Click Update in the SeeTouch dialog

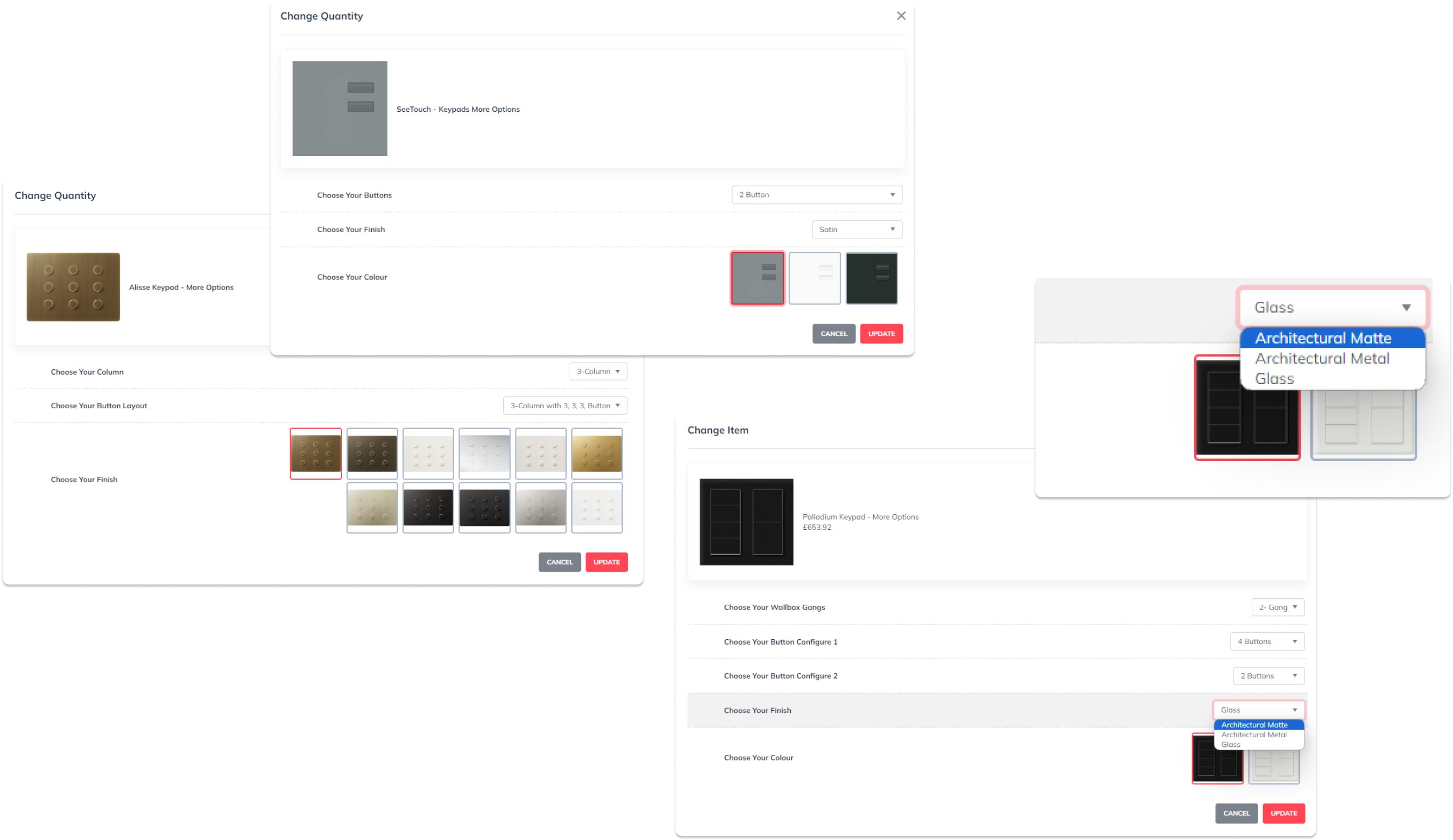881,334
